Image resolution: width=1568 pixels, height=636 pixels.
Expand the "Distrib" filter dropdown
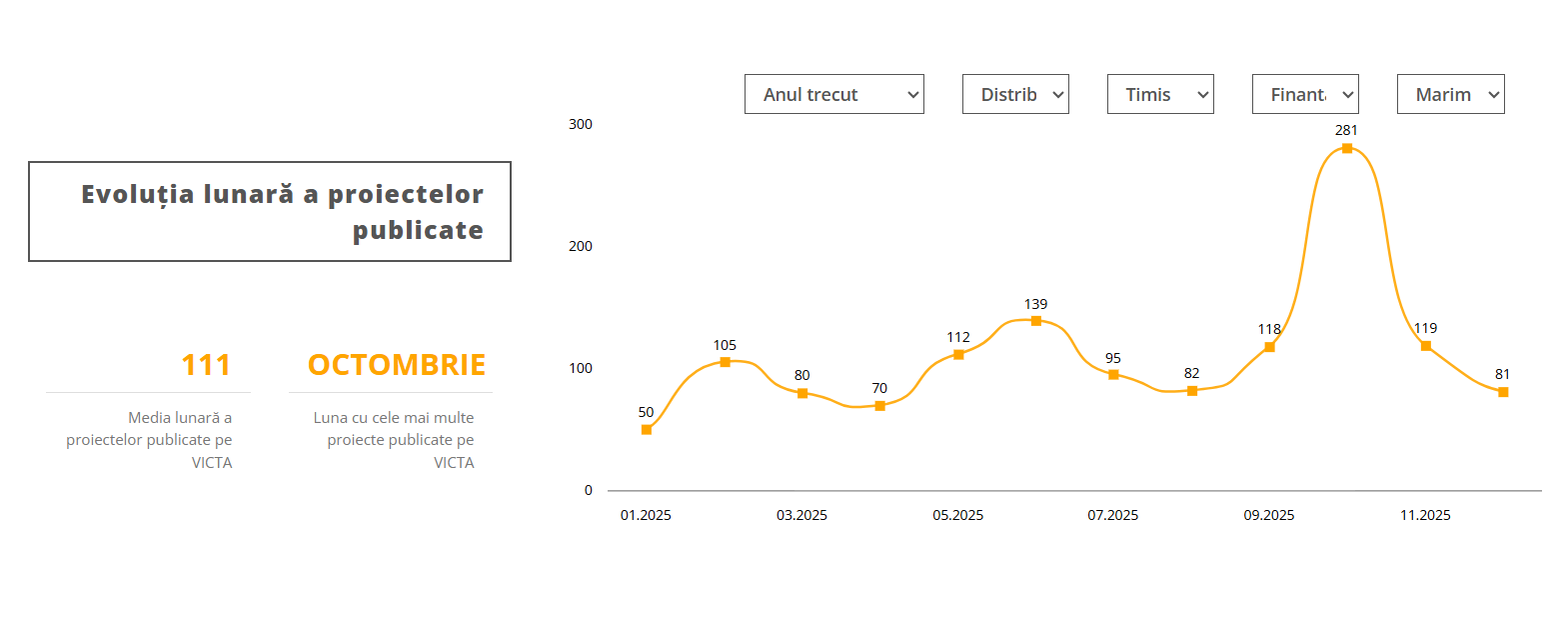click(1015, 94)
